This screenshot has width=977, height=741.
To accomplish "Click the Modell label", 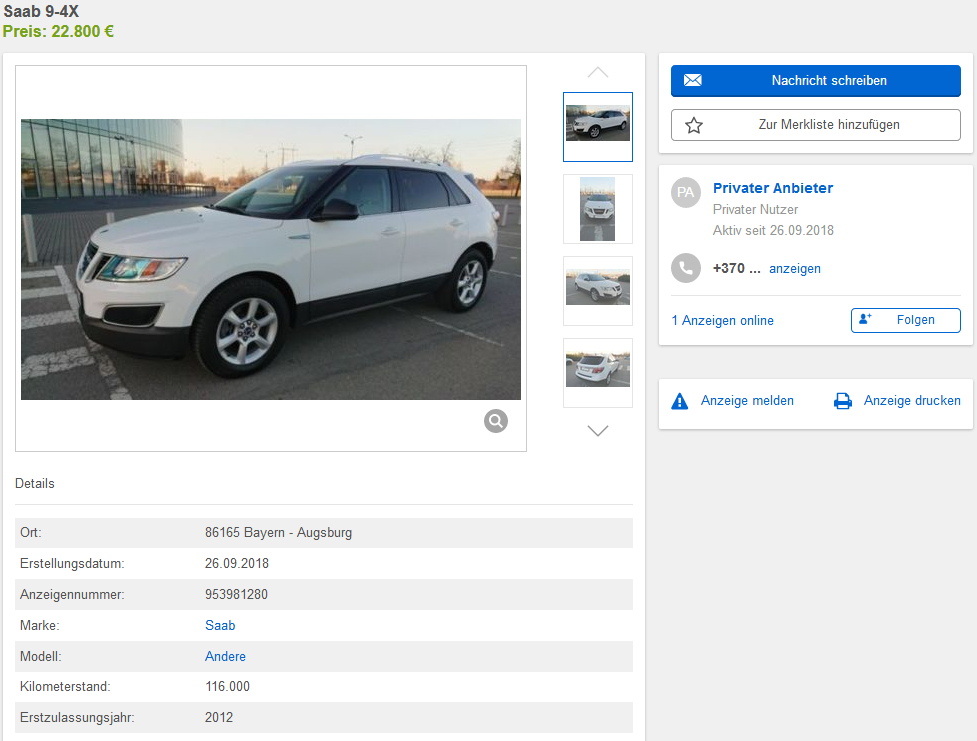I will (x=41, y=656).
